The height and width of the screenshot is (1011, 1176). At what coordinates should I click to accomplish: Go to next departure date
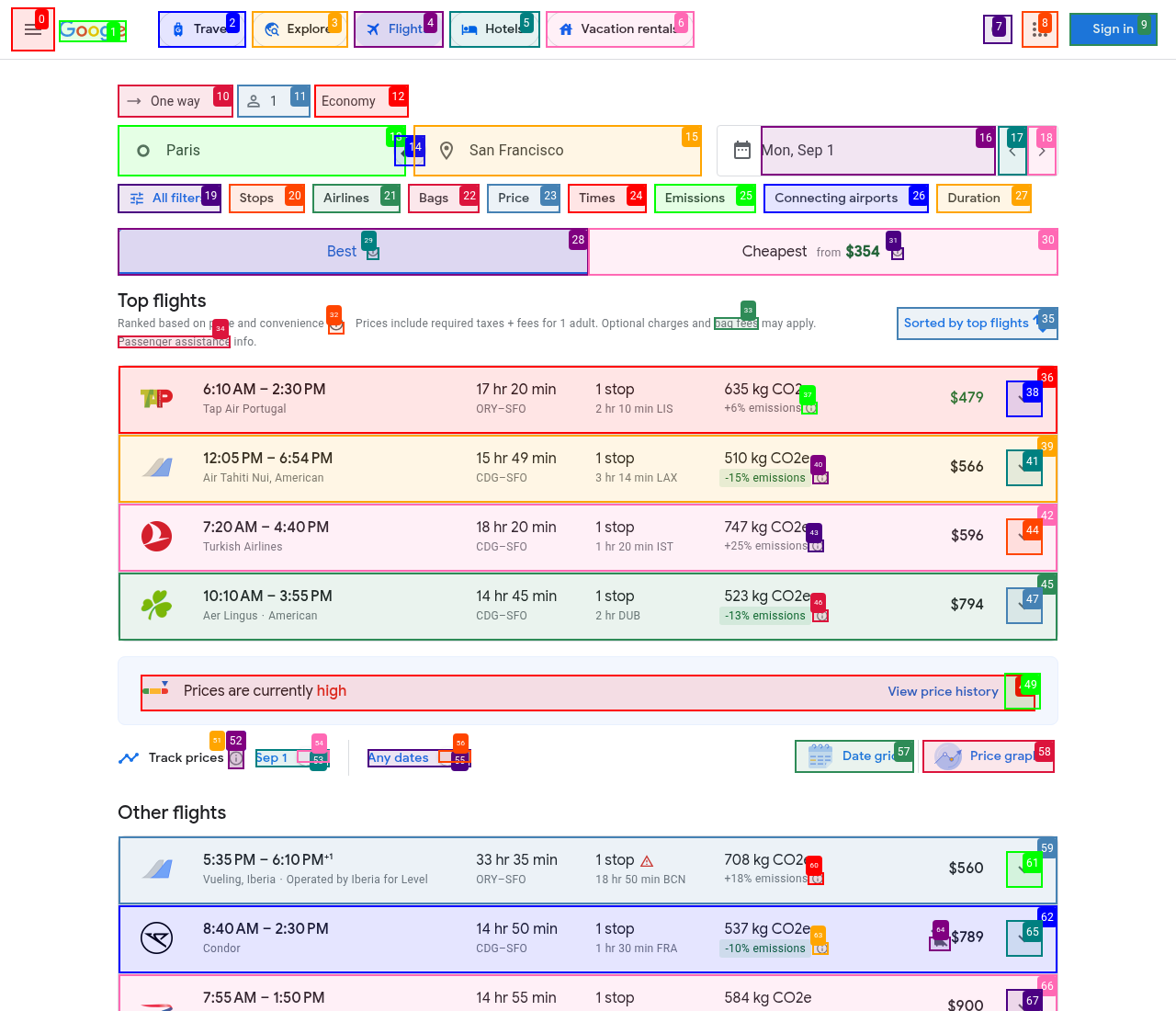[1042, 151]
